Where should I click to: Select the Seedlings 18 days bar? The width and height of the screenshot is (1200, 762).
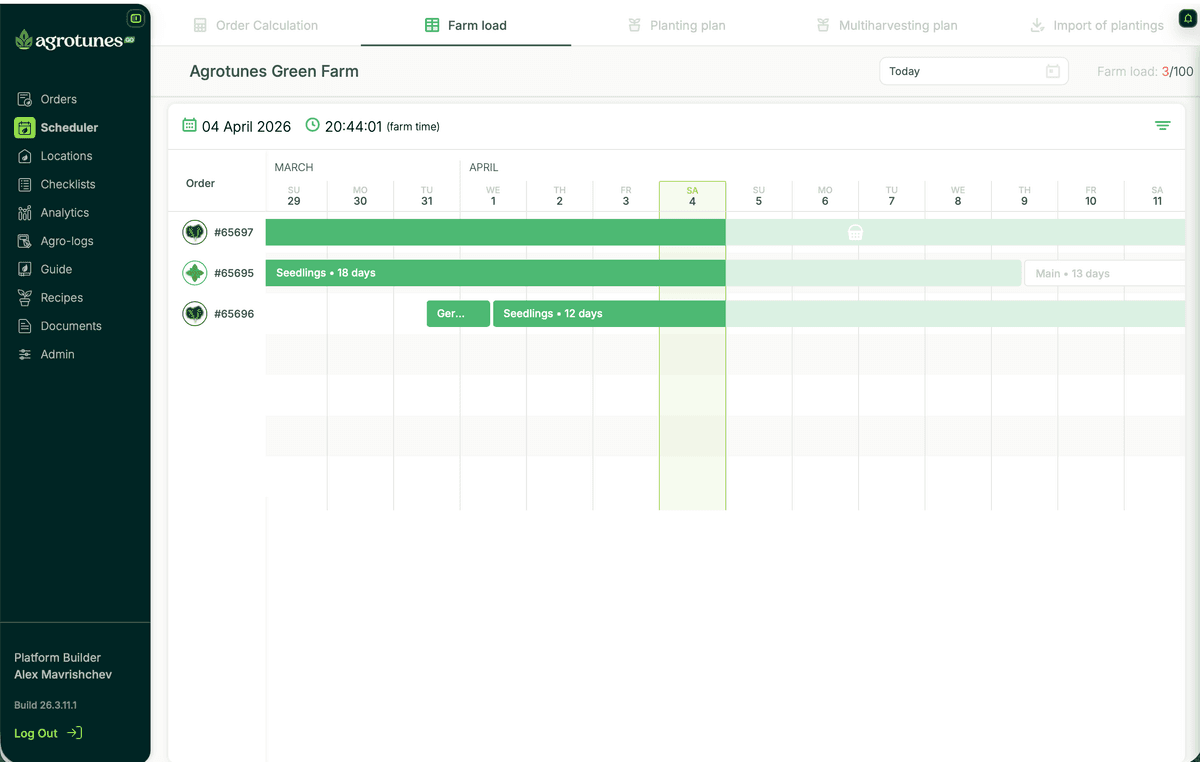[495, 273]
